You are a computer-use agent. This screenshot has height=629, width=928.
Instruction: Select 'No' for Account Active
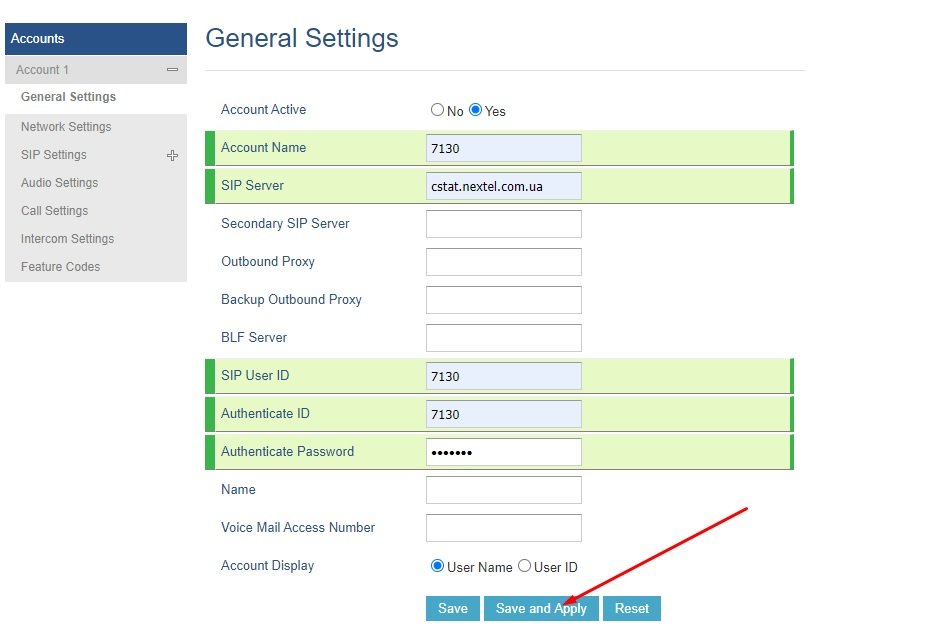437,110
